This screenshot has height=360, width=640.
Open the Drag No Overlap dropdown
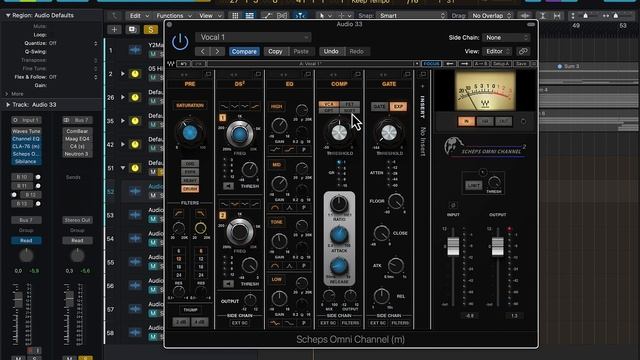[x=491, y=16]
